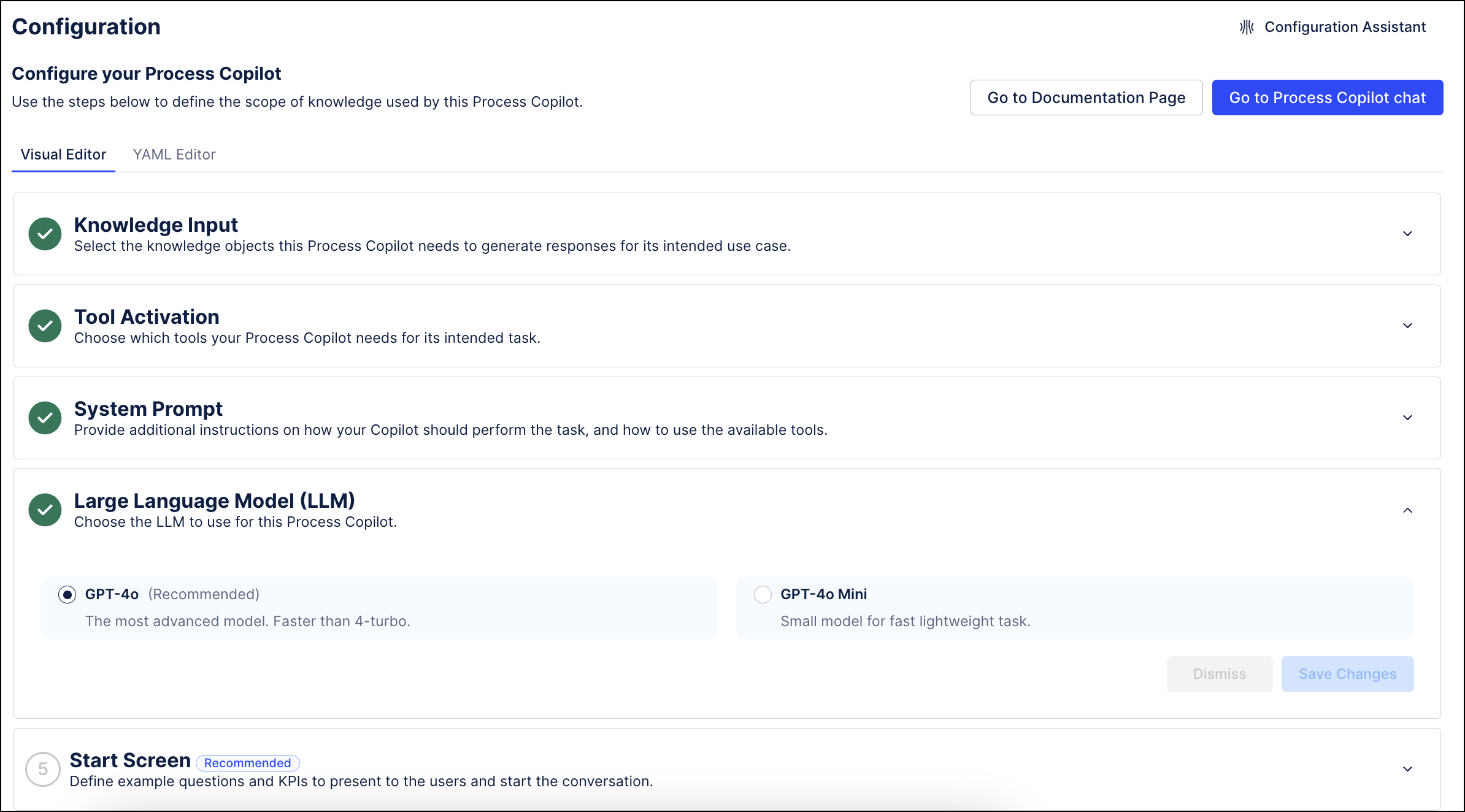Click the Knowledge Input checkmark icon

pyautogui.click(x=45, y=233)
